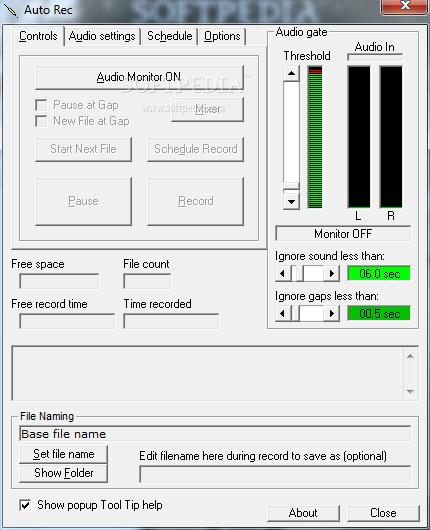Click Threshold scrollbar up arrow
The width and height of the screenshot is (430, 530).
pos(291,73)
